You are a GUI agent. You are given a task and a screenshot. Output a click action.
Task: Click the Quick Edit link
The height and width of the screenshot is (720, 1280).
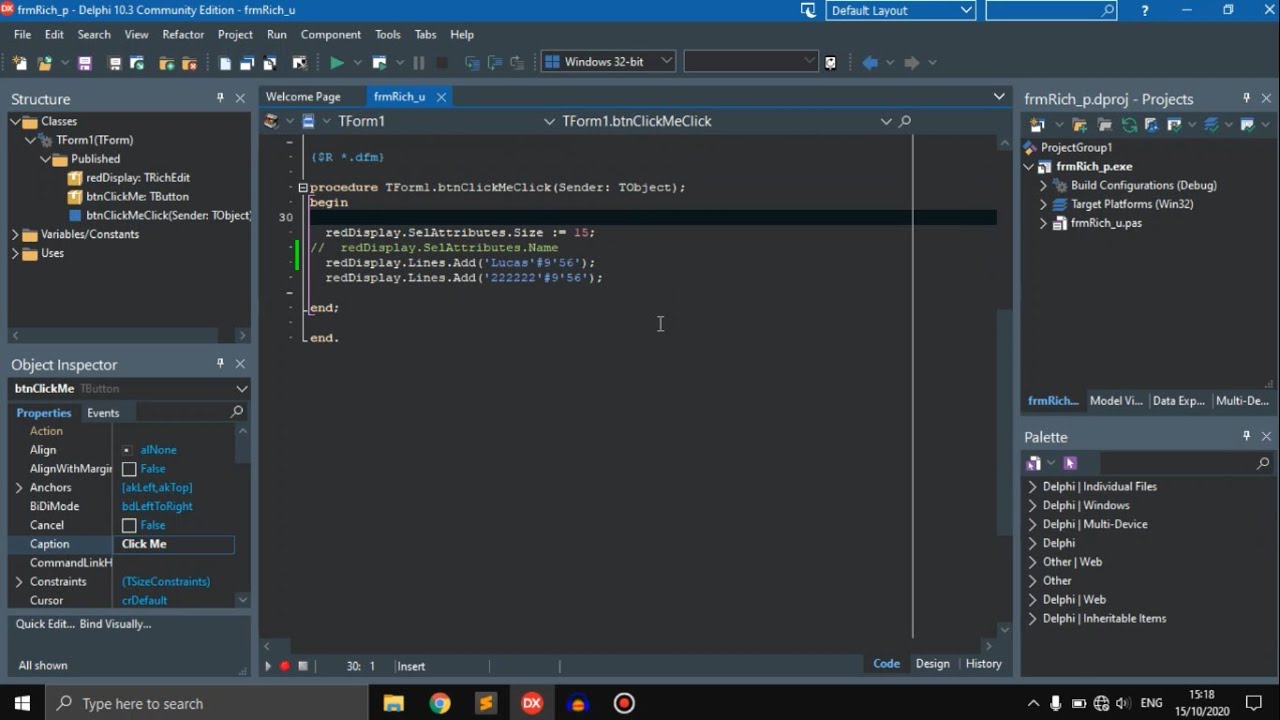[45, 624]
